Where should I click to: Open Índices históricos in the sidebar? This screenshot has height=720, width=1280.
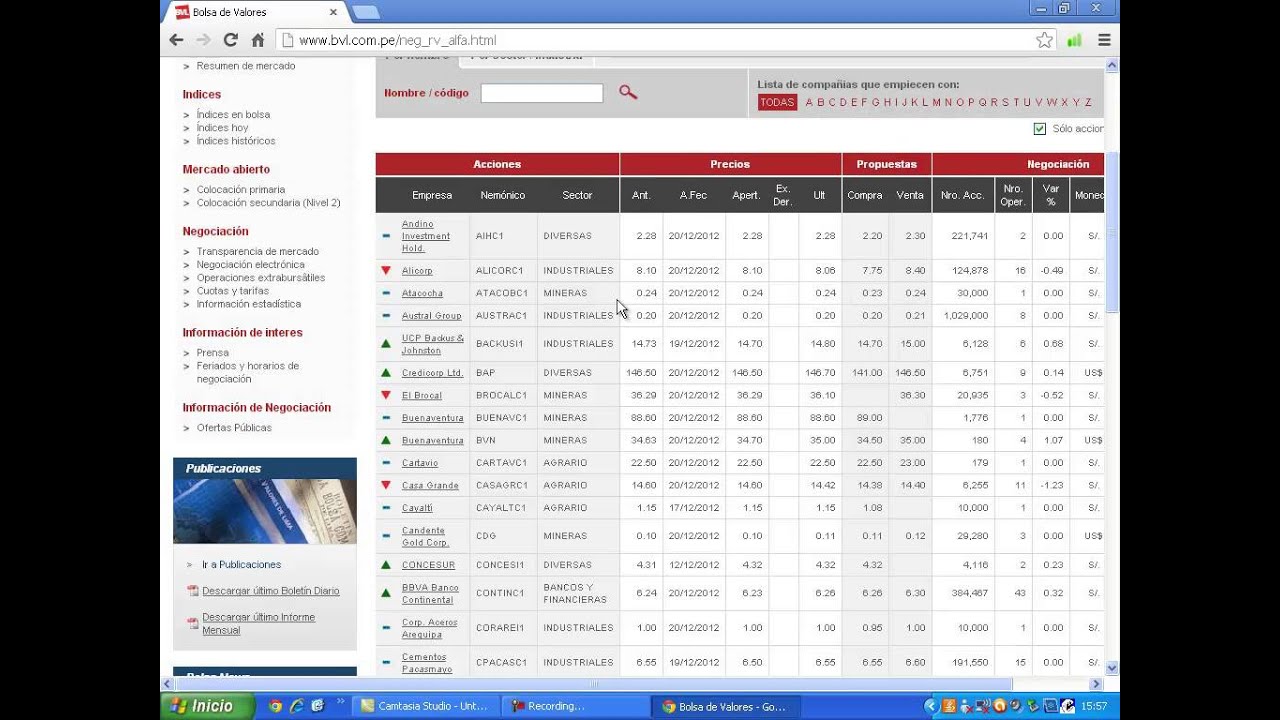(x=236, y=141)
